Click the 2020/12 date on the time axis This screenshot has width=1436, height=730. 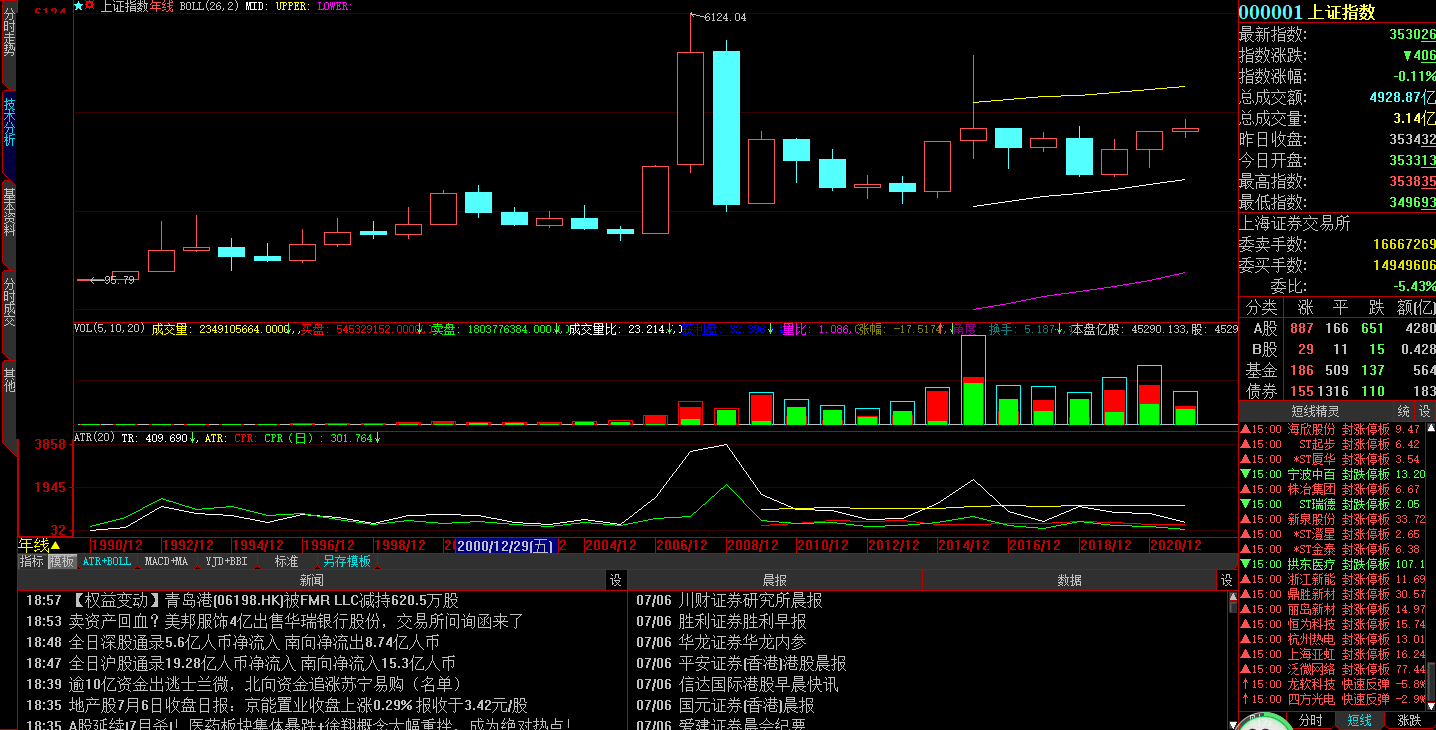[x=1175, y=545]
